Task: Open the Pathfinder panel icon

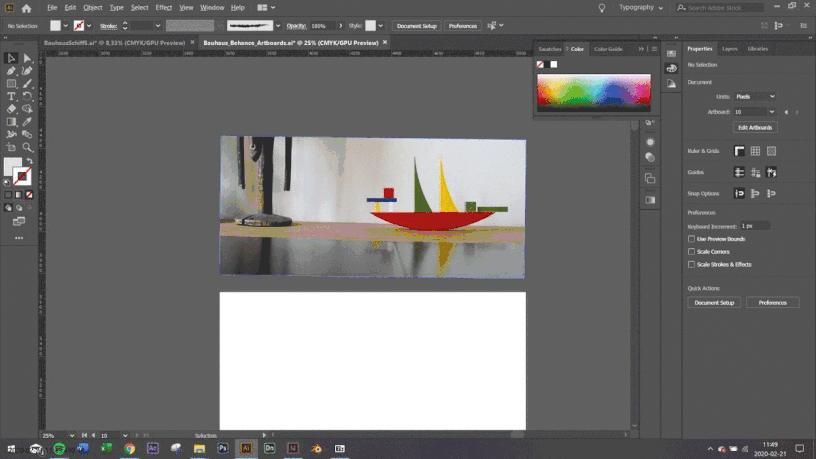Action: [x=650, y=178]
